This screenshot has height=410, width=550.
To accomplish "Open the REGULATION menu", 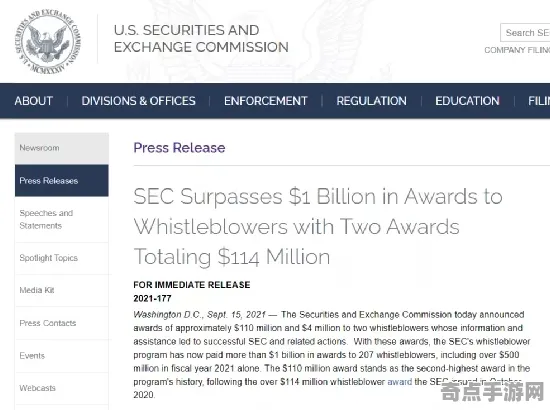I will 371,101.
